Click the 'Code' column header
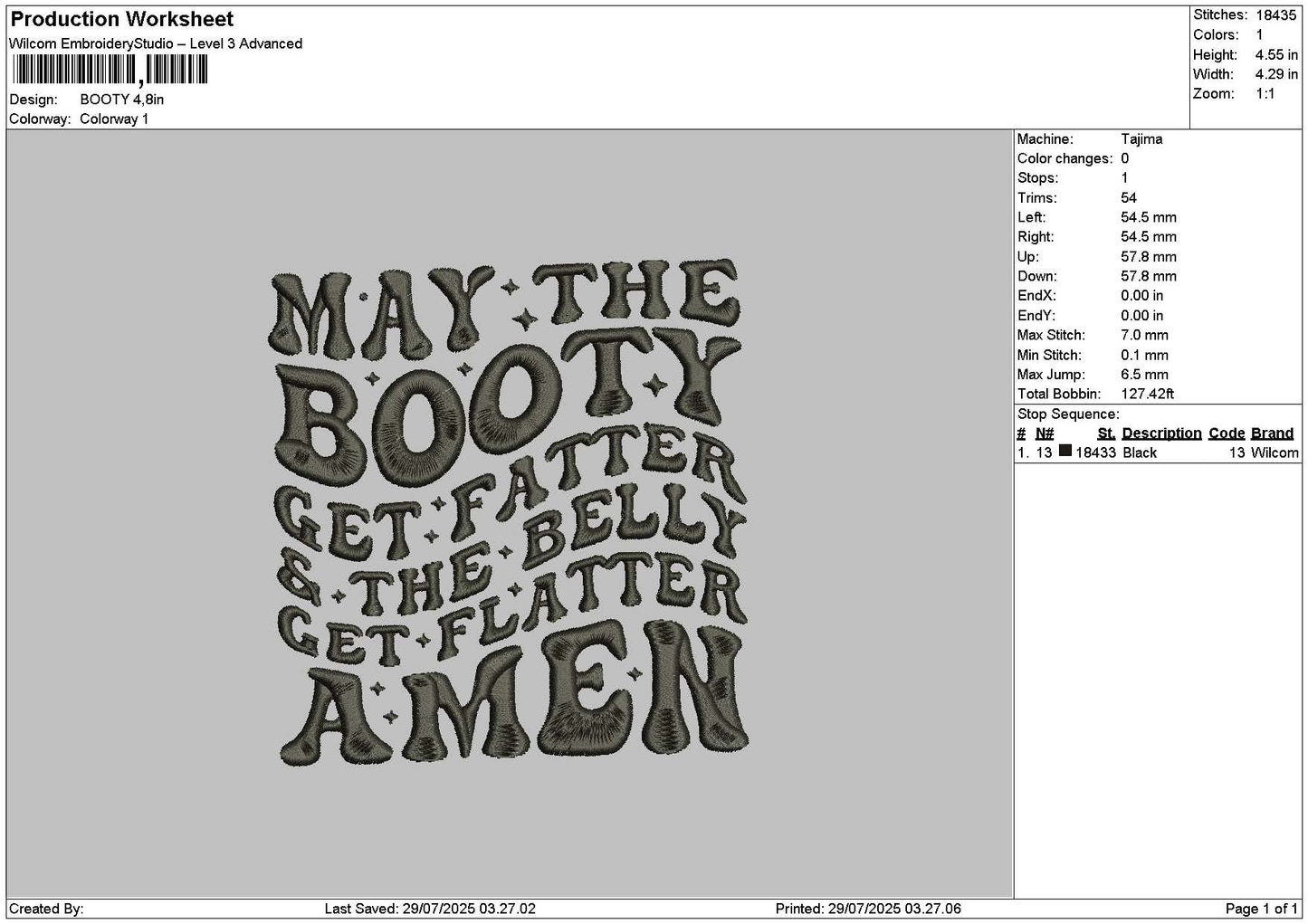This screenshot has width=1308, height=924. [1227, 433]
